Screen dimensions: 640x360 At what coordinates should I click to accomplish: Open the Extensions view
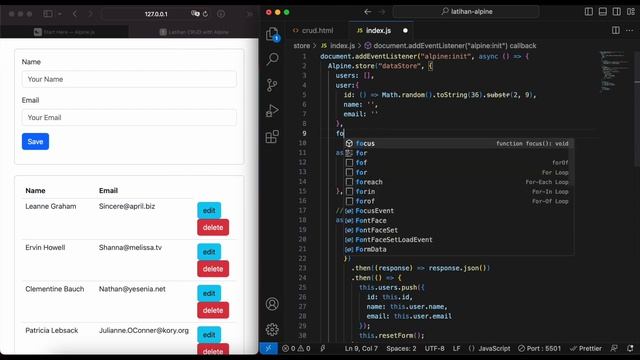(x=272, y=136)
